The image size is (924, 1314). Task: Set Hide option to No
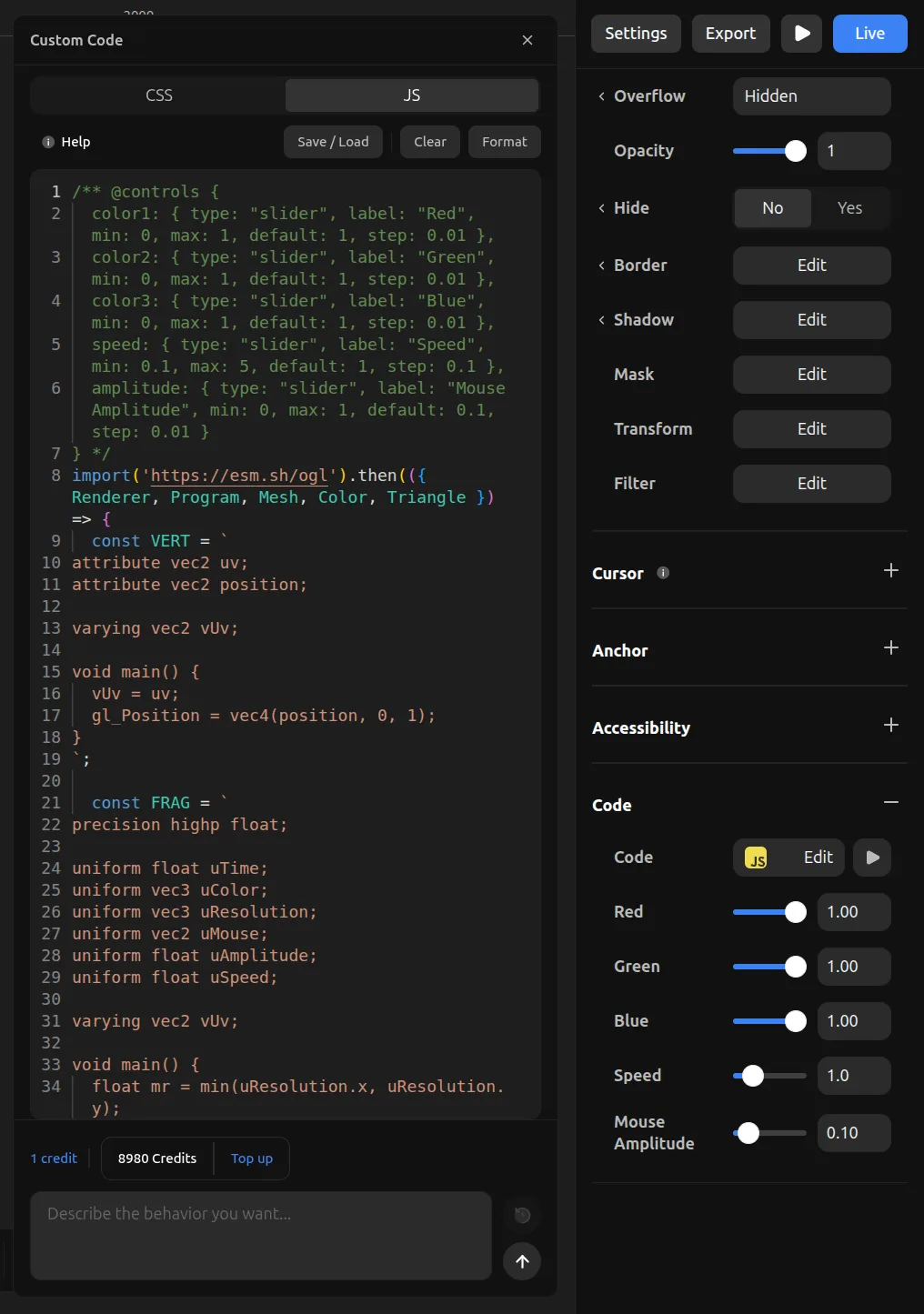pyautogui.click(x=772, y=208)
